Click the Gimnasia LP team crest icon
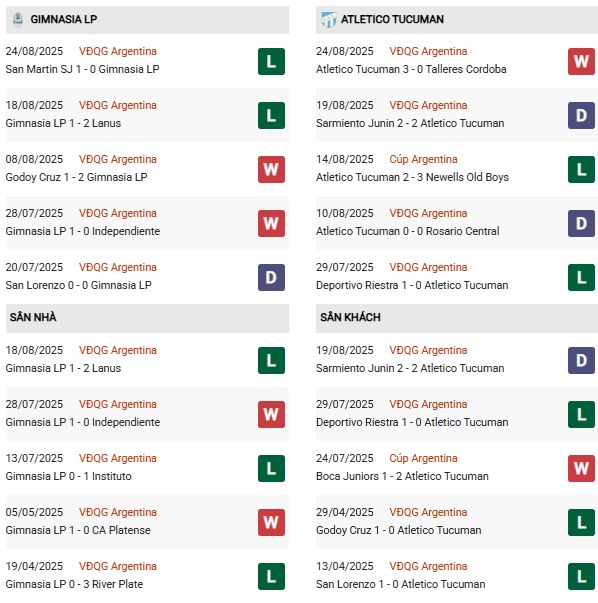 click(18, 19)
